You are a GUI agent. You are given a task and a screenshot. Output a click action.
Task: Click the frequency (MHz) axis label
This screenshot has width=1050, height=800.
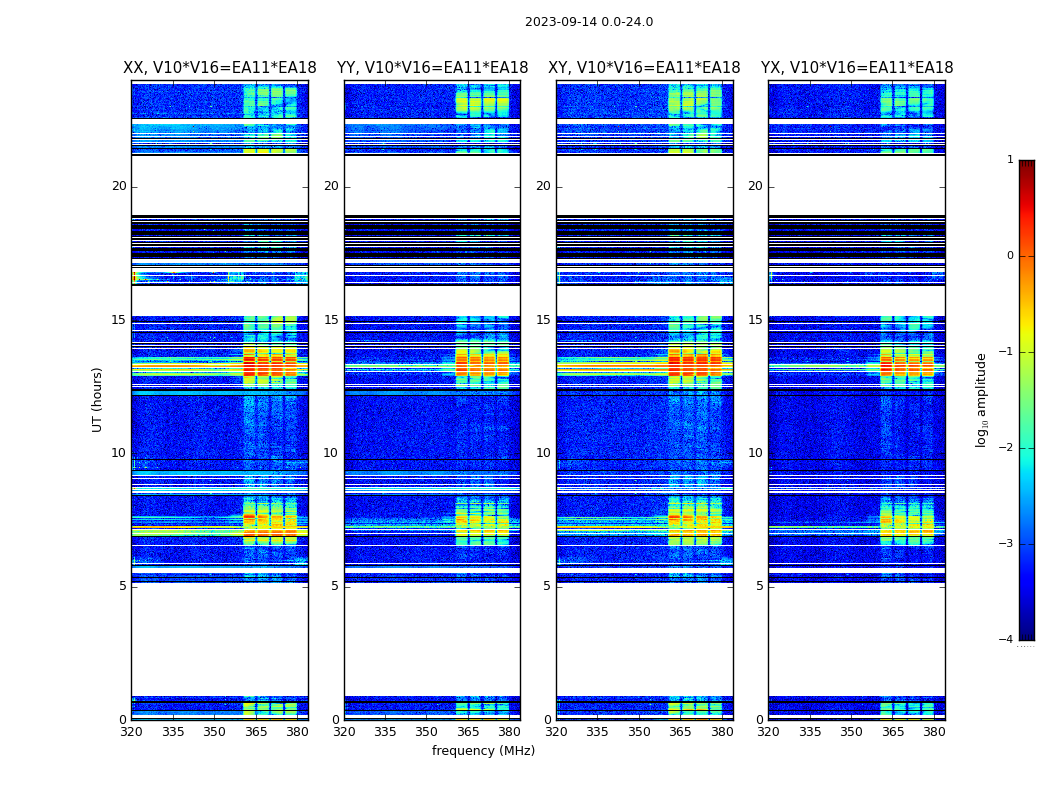[x=483, y=751]
